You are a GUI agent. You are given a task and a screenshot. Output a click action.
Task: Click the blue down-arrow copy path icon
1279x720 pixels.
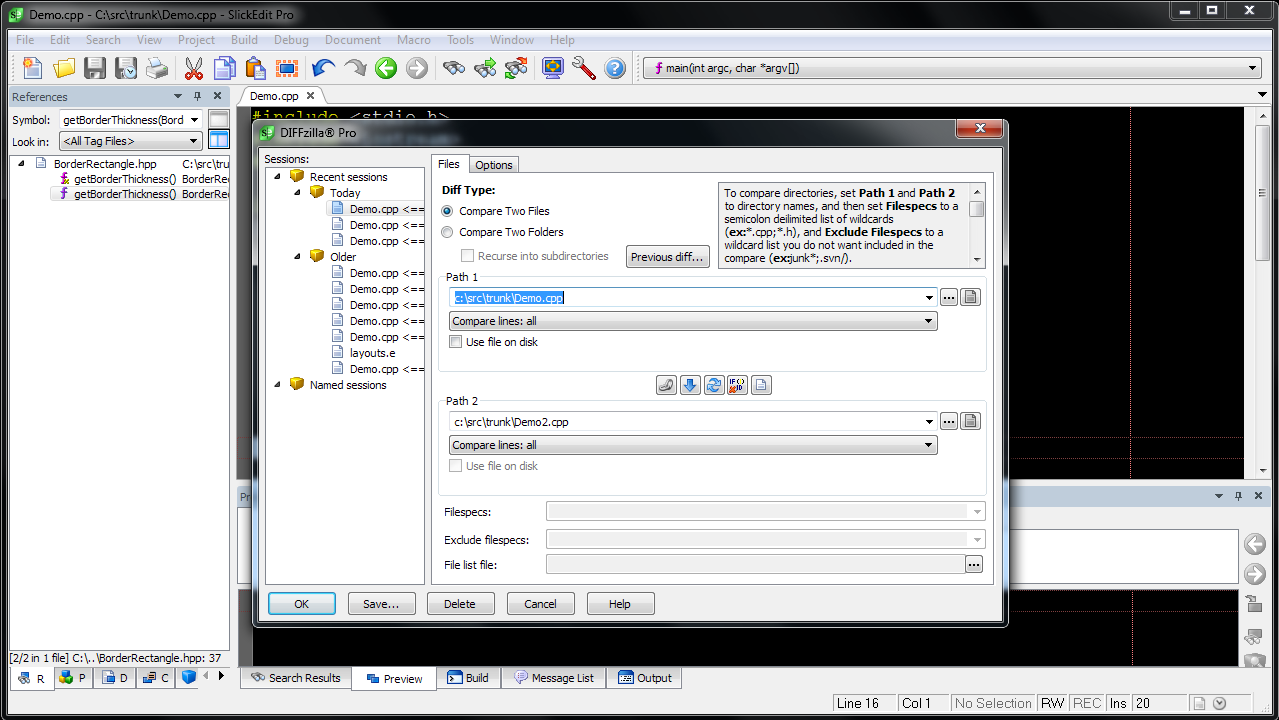(690, 385)
